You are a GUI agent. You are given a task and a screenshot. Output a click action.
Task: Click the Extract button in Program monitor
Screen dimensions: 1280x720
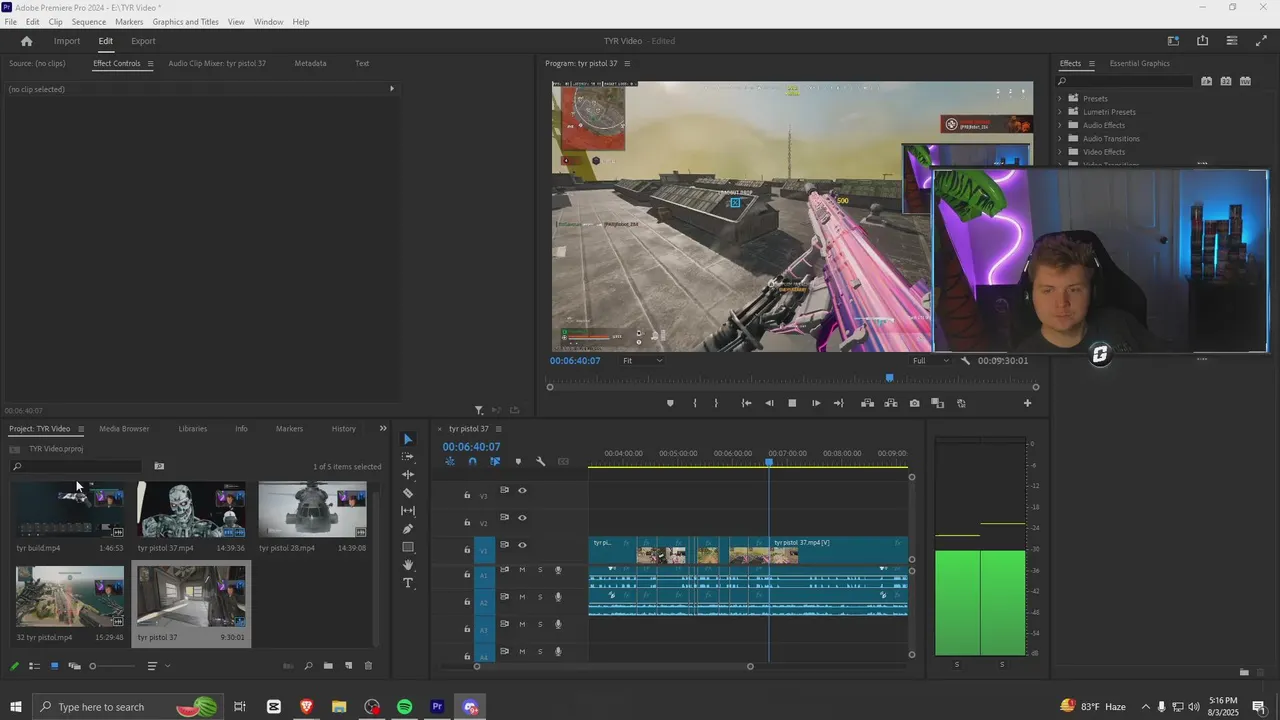[890, 403]
